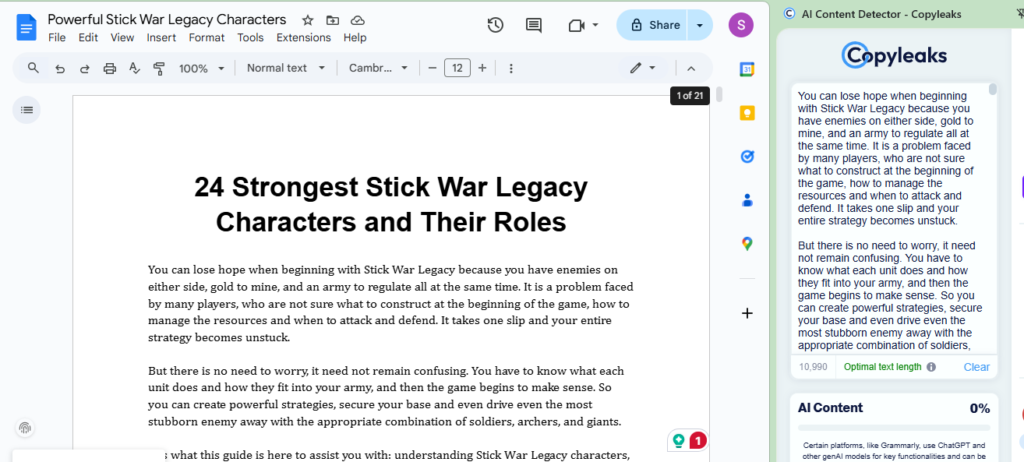
Task: Open Google Keep in side panel
Action: pyautogui.click(x=747, y=113)
